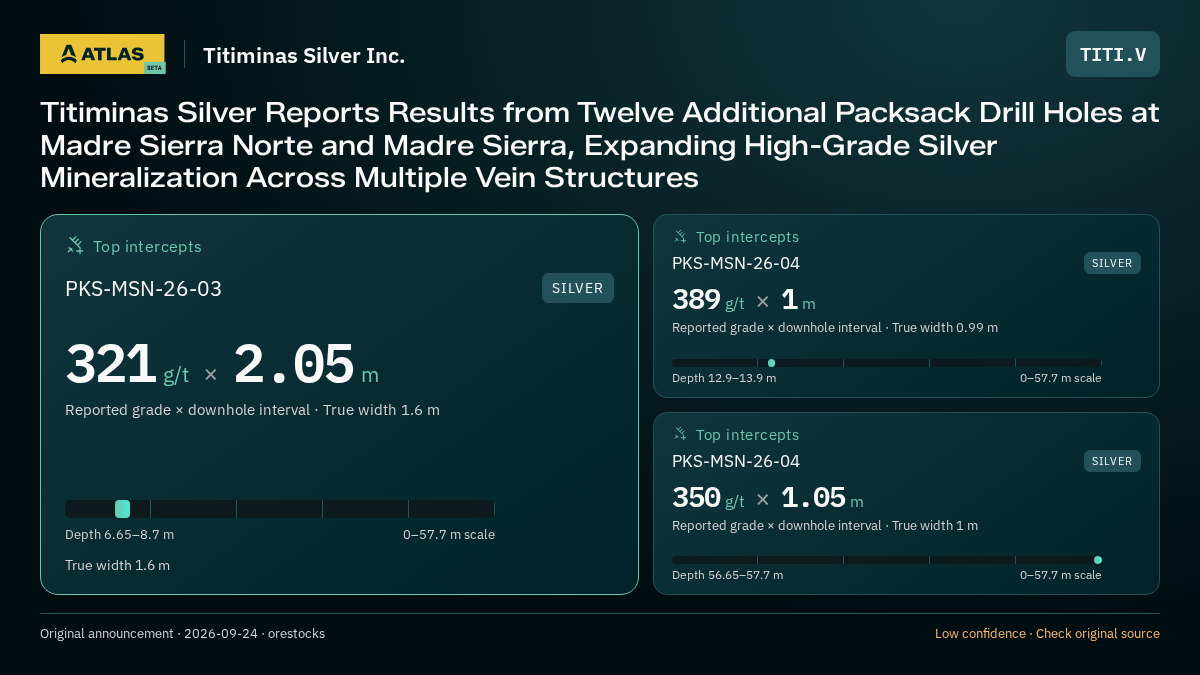Select the 389 g/t grade value

click(x=708, y=300)
